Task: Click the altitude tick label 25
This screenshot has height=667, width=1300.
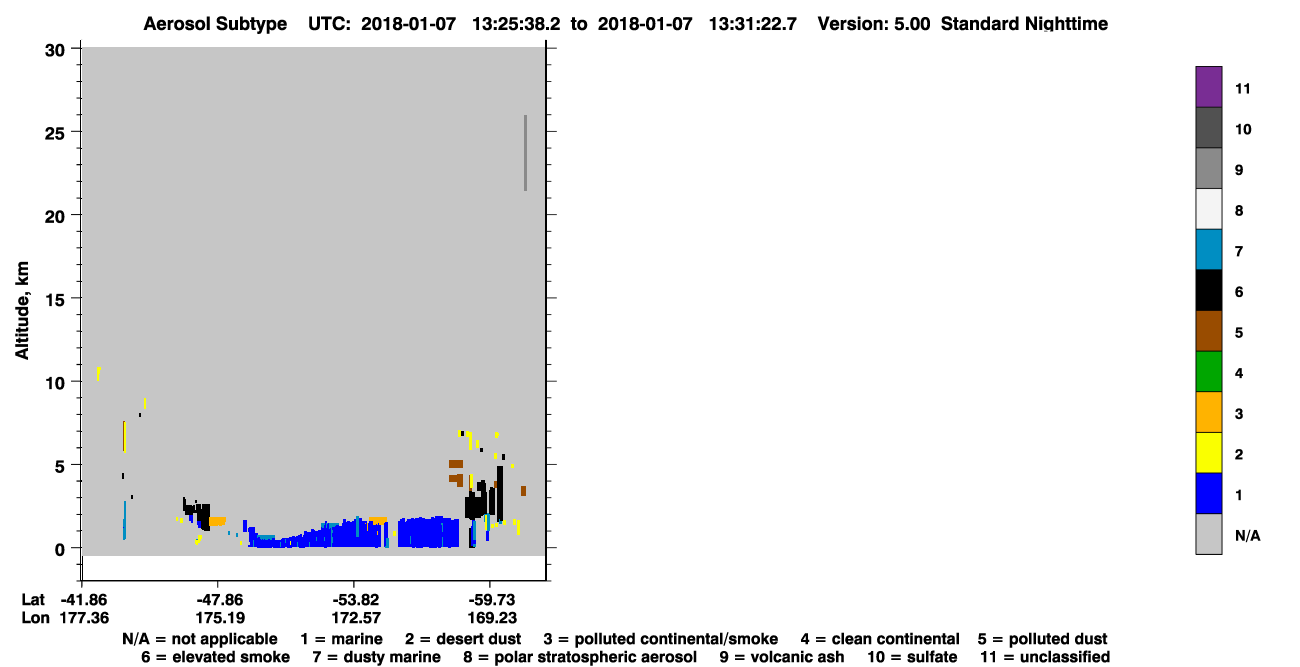Action: (58, 132)
